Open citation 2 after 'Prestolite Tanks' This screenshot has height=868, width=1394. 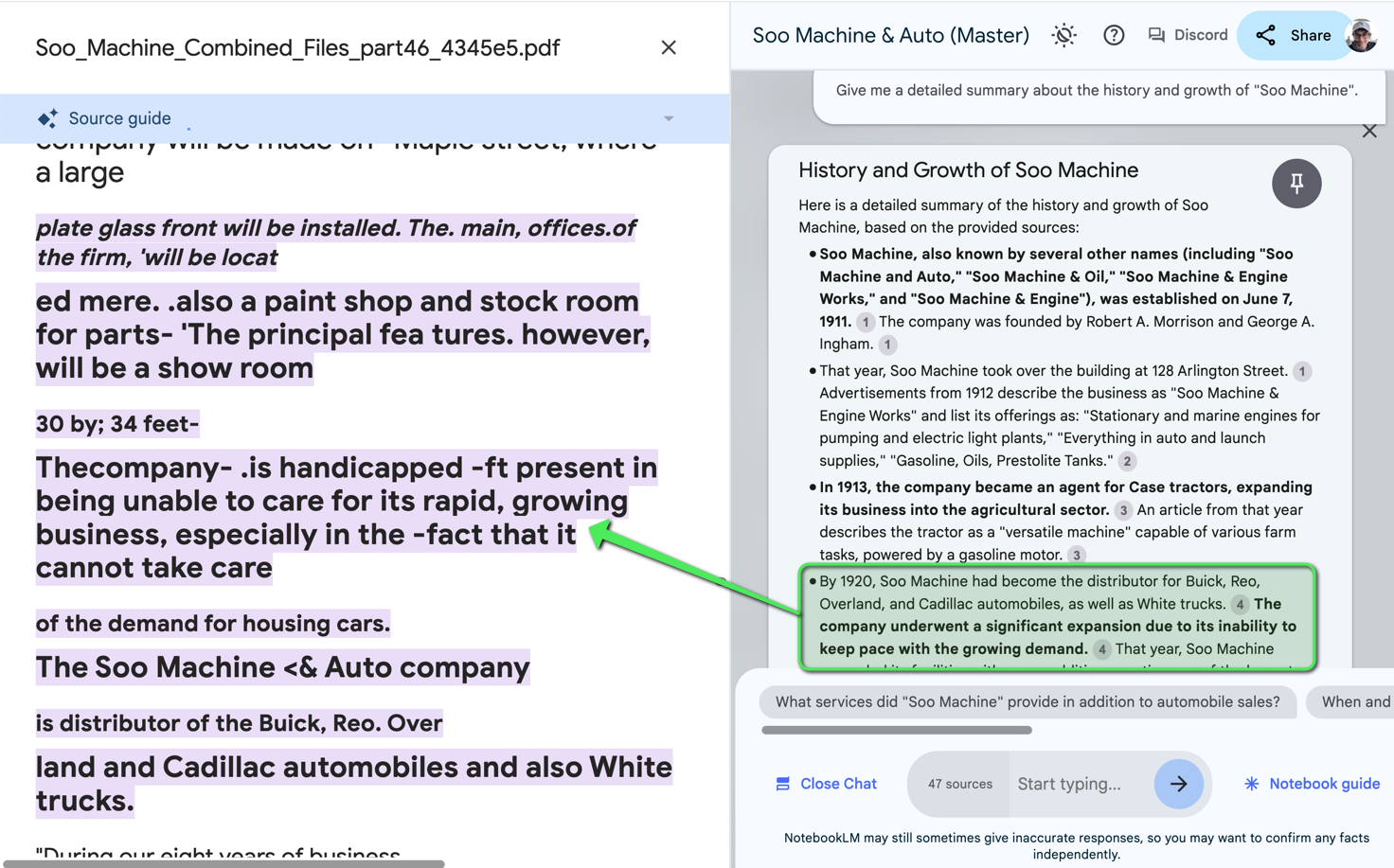point(1127,461)
